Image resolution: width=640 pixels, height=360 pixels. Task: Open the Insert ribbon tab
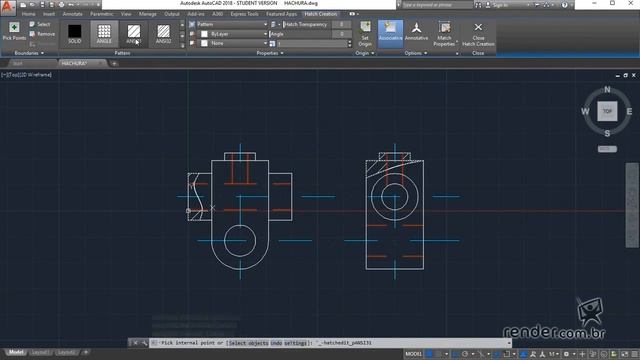49,14
